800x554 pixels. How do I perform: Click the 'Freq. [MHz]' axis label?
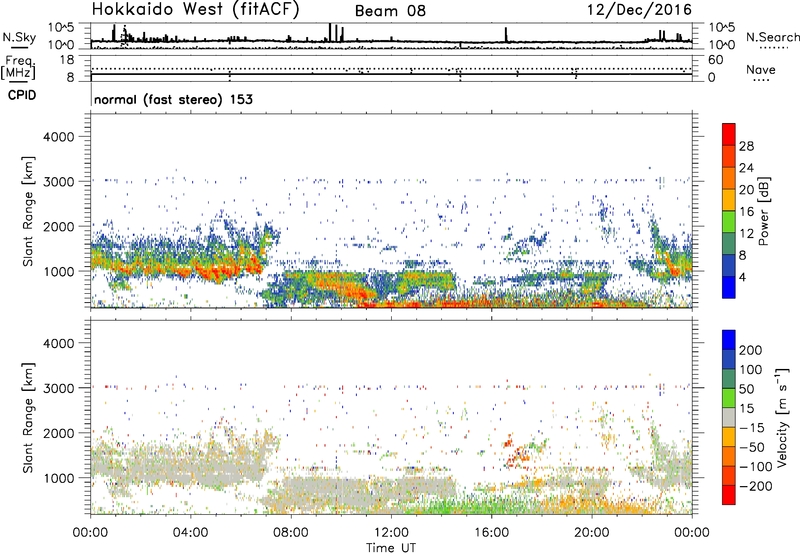click(x=18, y=68)
